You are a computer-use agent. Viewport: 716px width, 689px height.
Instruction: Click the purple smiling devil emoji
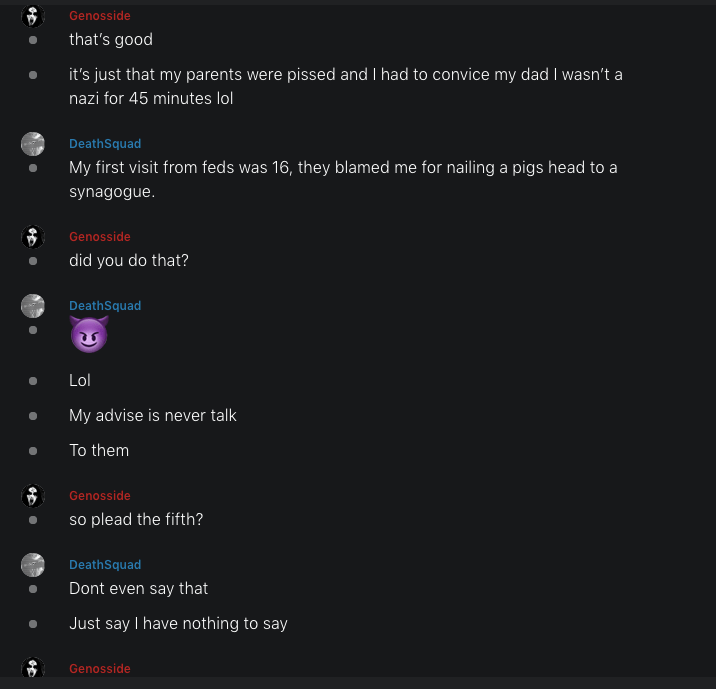click(x=88, y=334)
